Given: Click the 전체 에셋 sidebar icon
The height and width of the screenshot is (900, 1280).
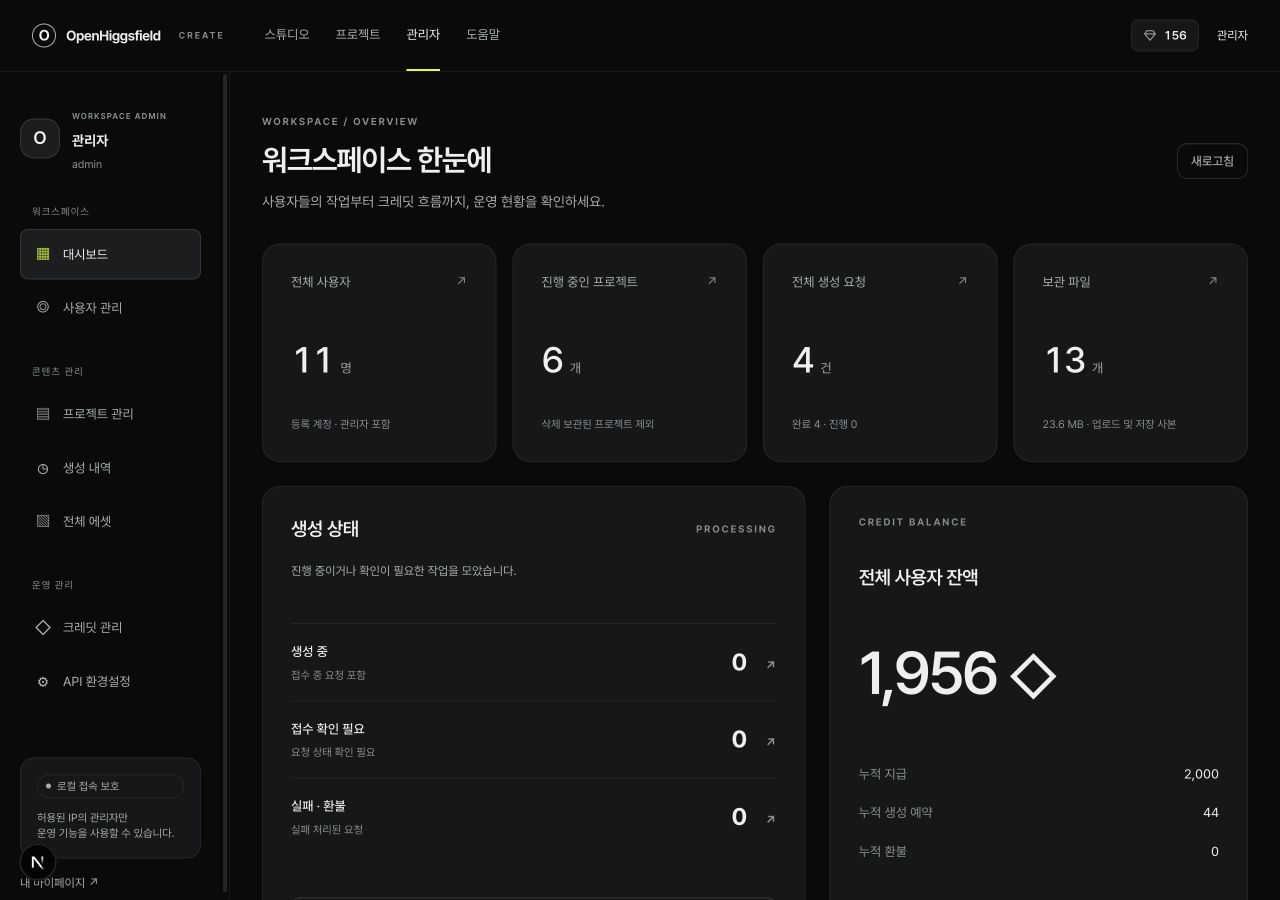Looking at the screenshot, I should pyautogui.click(x=43, y=521).
